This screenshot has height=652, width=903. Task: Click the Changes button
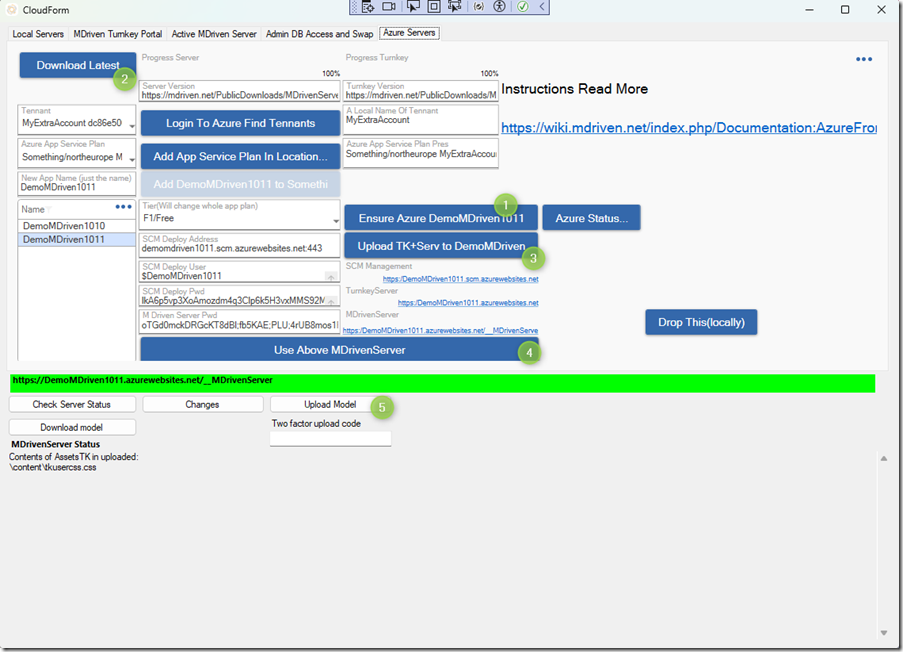point(203,404)
